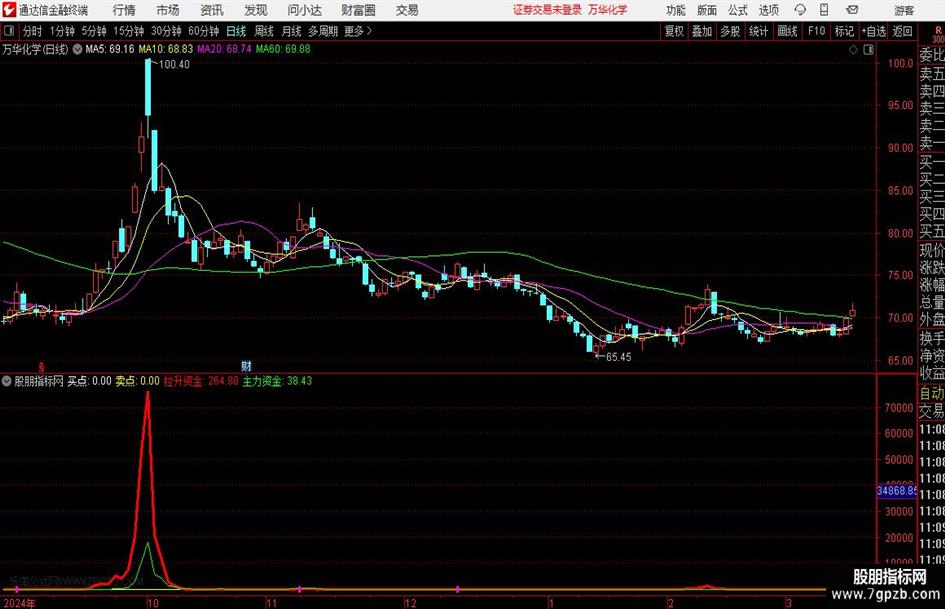Click the 证券交易未登录 login link

[547, 10]
